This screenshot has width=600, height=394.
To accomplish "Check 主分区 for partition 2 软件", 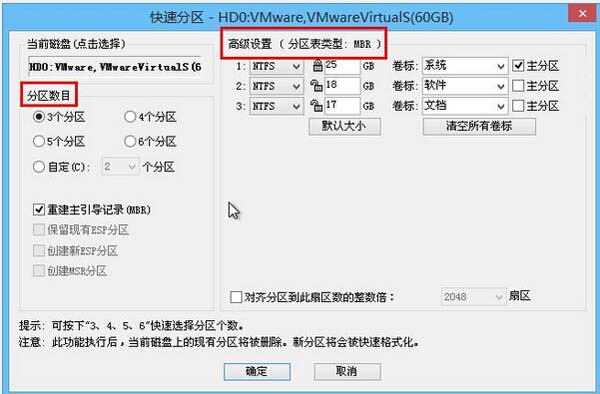I will (518, 86).
